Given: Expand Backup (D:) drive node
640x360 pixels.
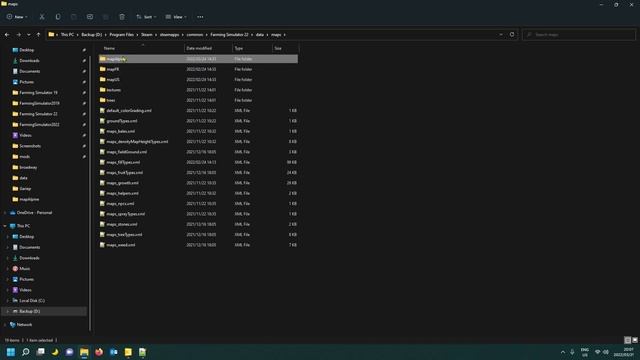Looking at the screenshot, I should 7,311.
